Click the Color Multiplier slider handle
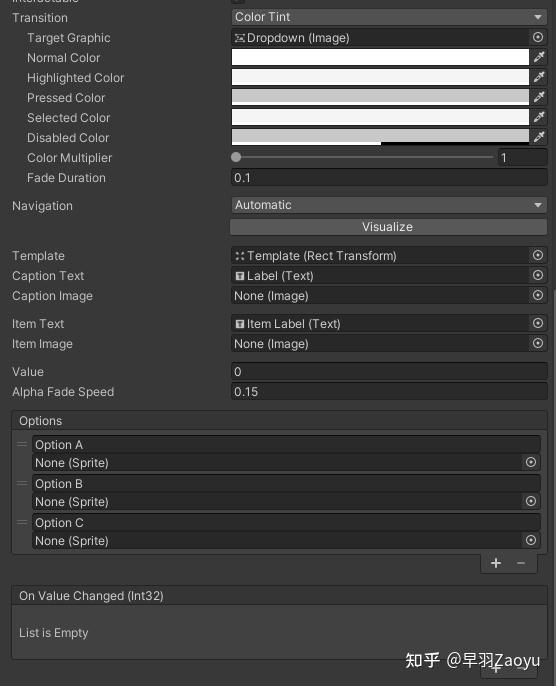 (236, 157)
